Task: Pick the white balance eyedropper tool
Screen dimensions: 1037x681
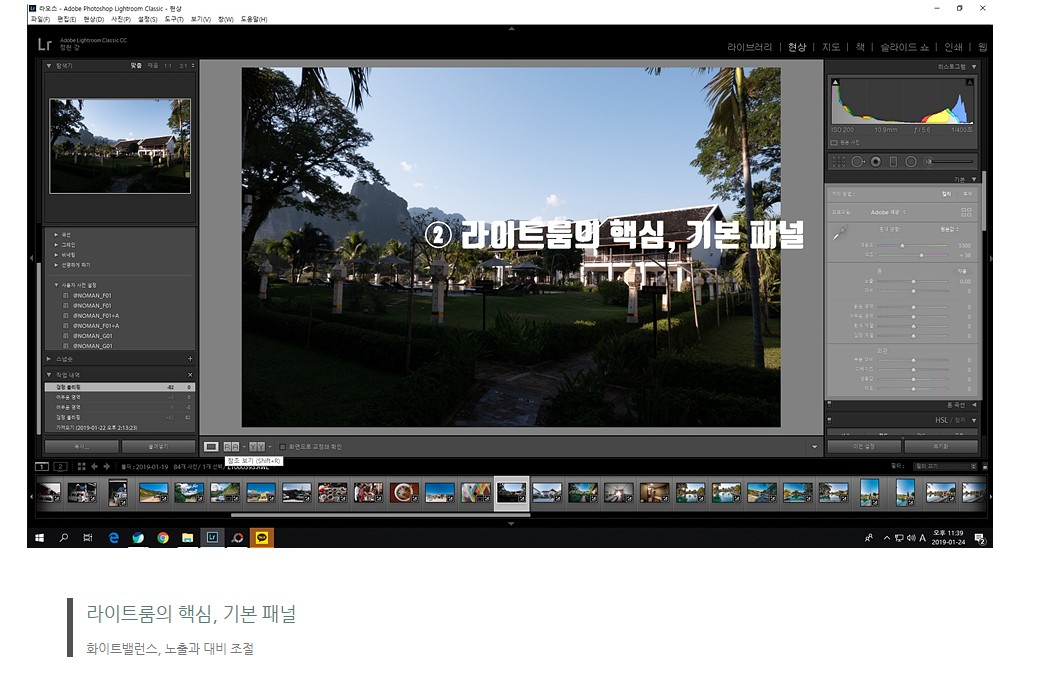Action: pos(840,233)
